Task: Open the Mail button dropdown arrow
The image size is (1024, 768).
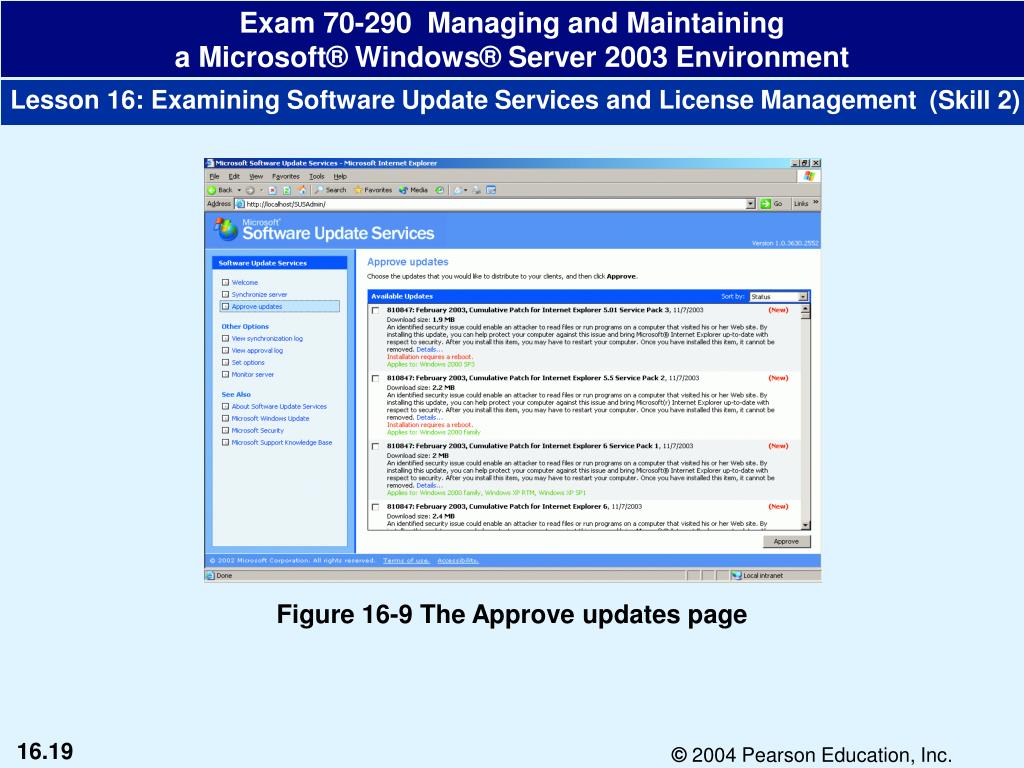Action: click(x=466, y=190)
